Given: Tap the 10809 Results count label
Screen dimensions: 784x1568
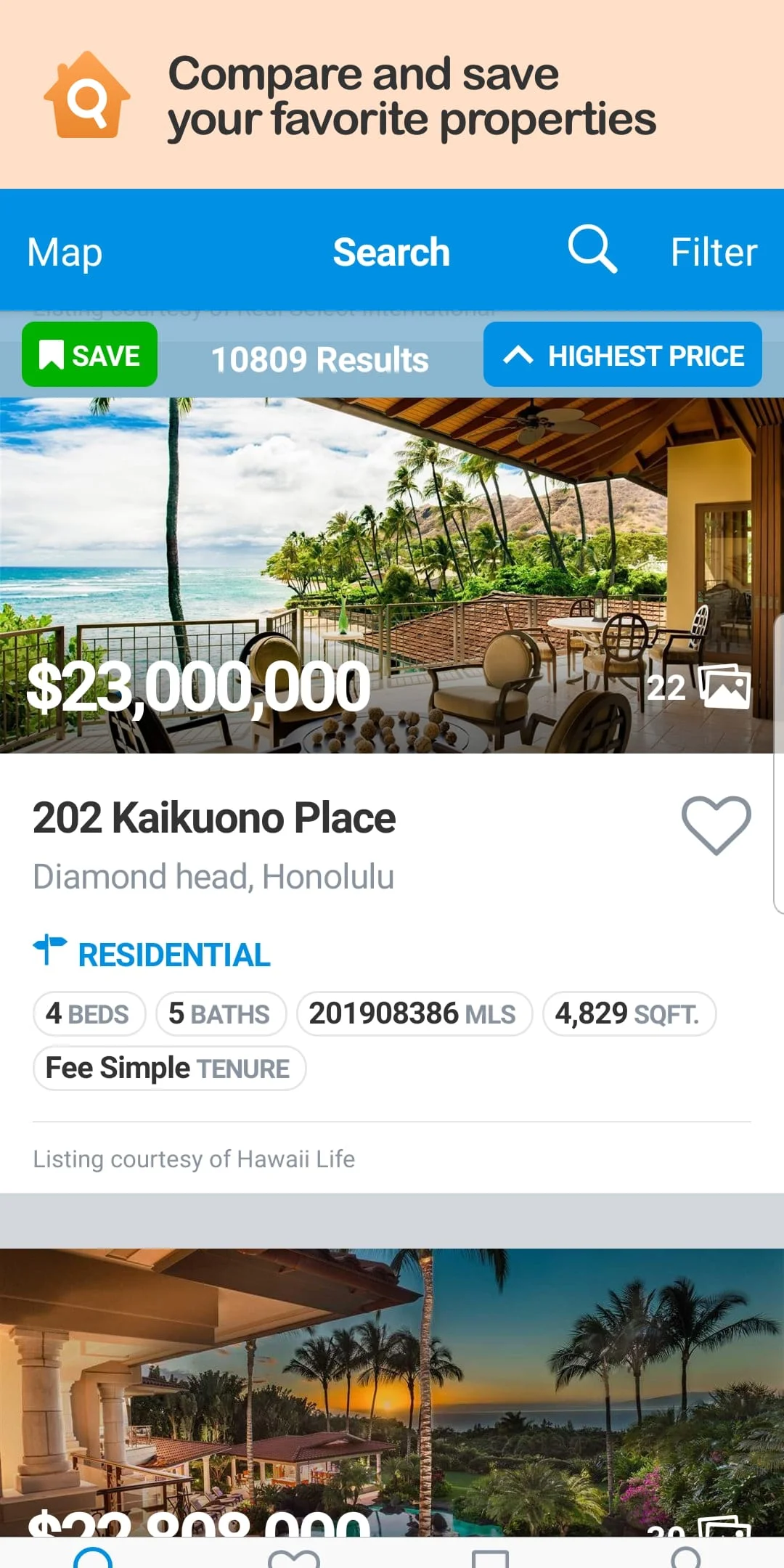Looking at the screenshot, I should click(319, 359).
